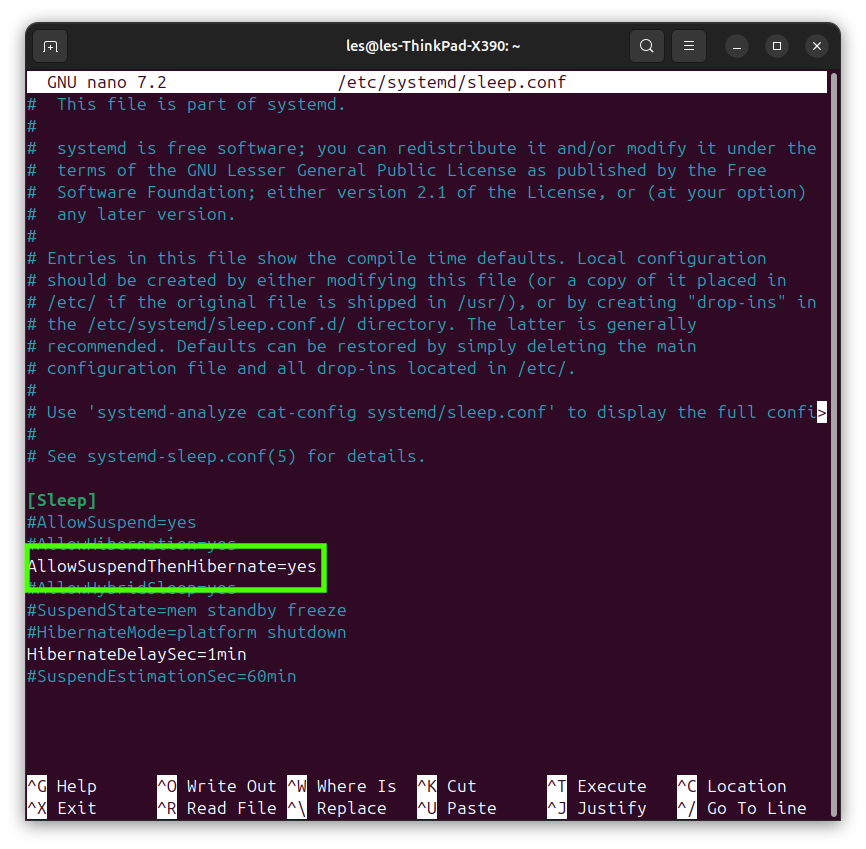Place cursor on HibernateDelaySec=1min line
The image size is (866, 849).
pyautogui.click(x=135, y=654)
